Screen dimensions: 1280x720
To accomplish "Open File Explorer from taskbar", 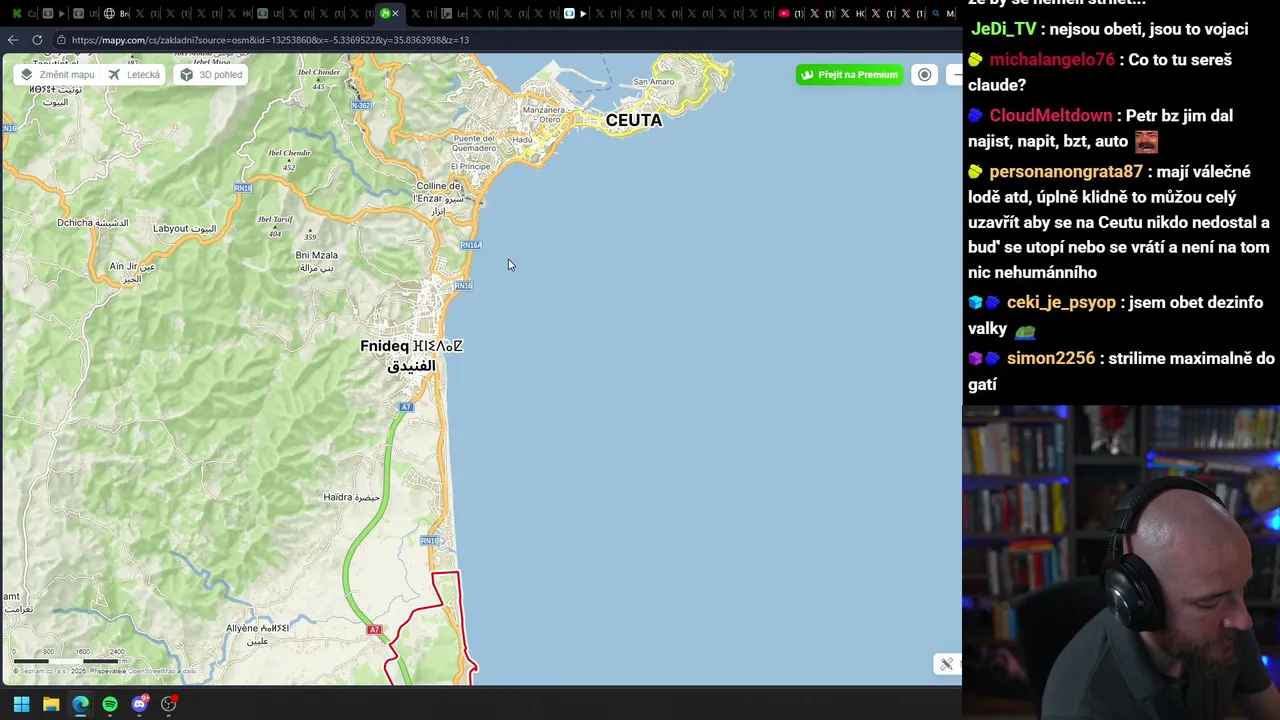I will point(51,704).
